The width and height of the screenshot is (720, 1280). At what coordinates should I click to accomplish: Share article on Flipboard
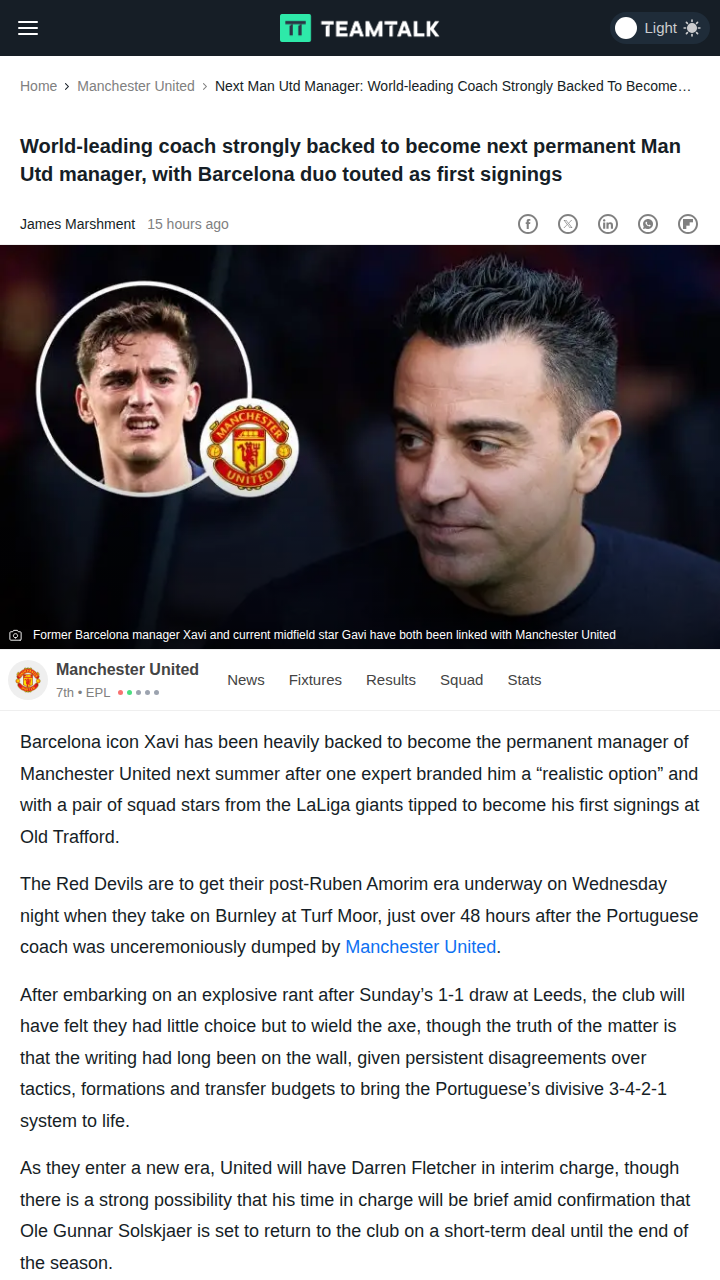[688, 224]
